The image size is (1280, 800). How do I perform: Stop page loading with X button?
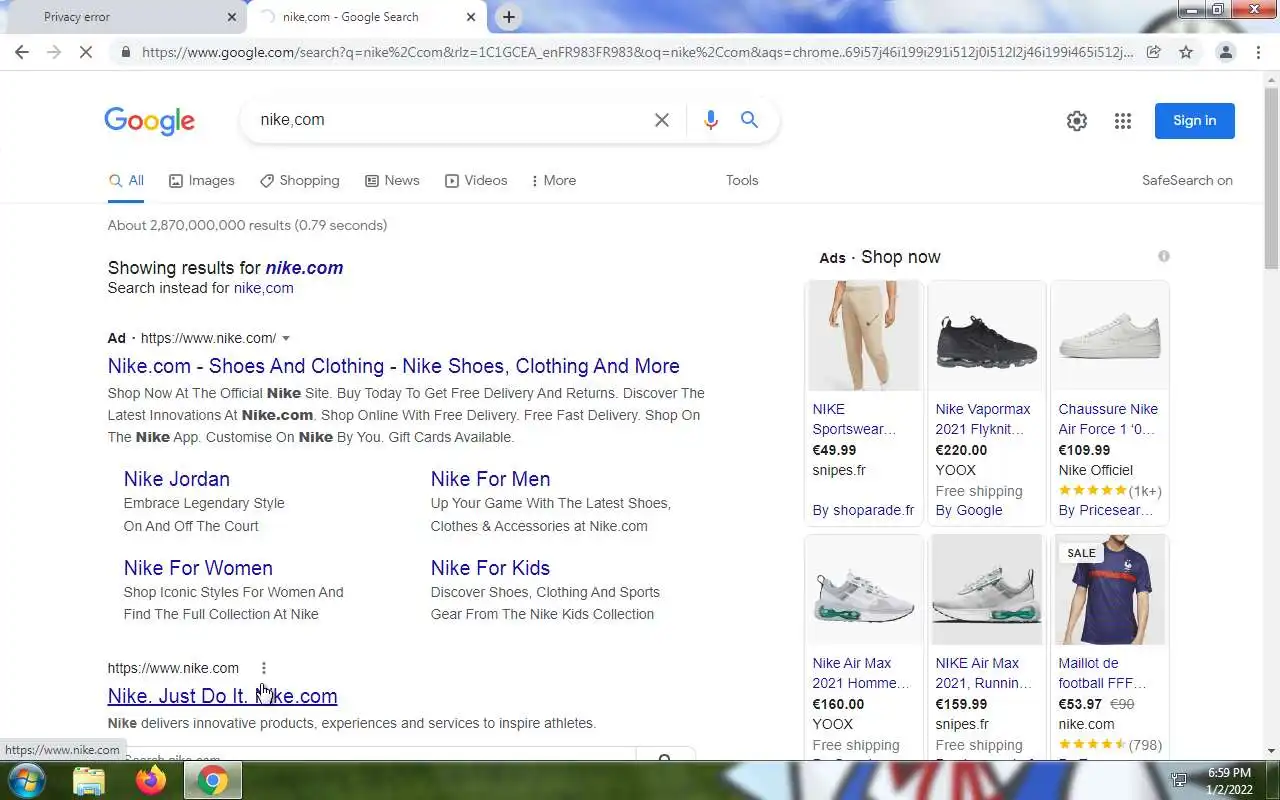(86, 52)
